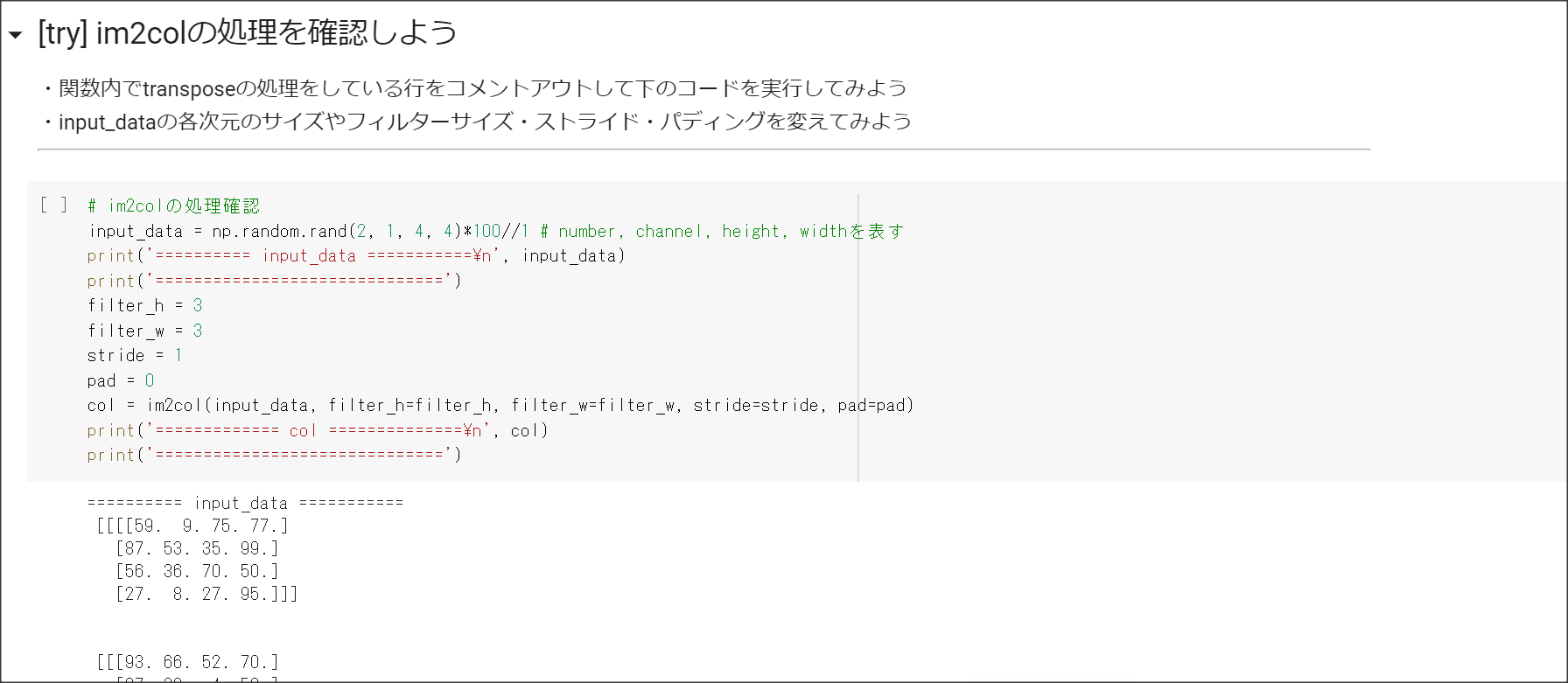Collapse the [try] im2col section arrow
The width and height of the screenshot is (1568, 683).
tap(15, 36)
